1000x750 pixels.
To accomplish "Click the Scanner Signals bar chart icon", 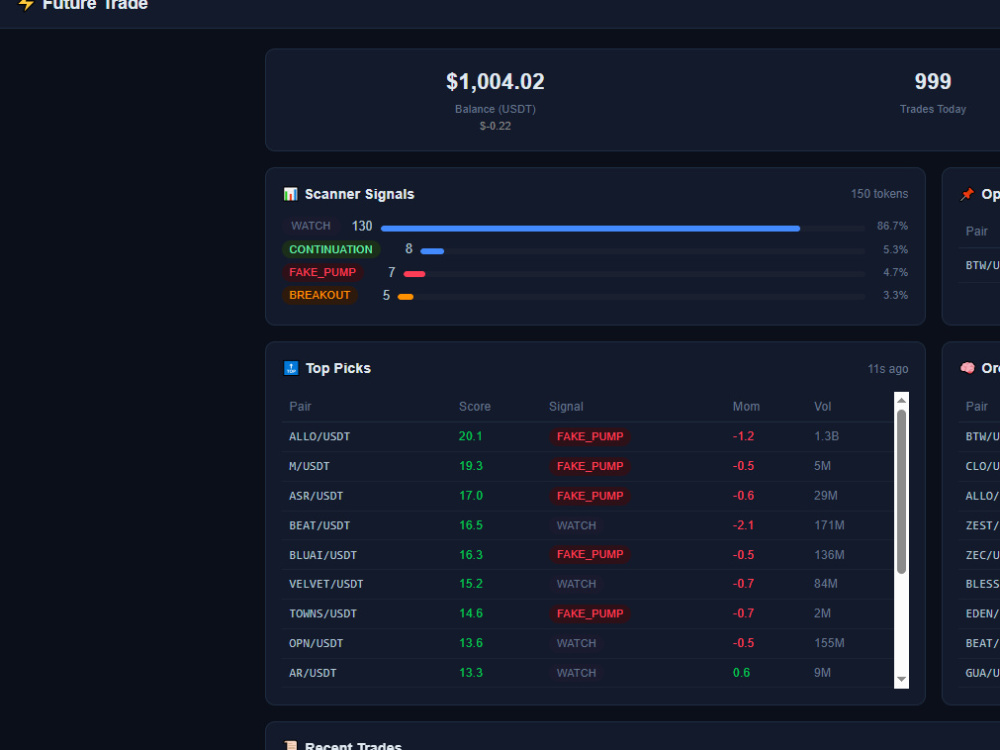I will (290, 194).
